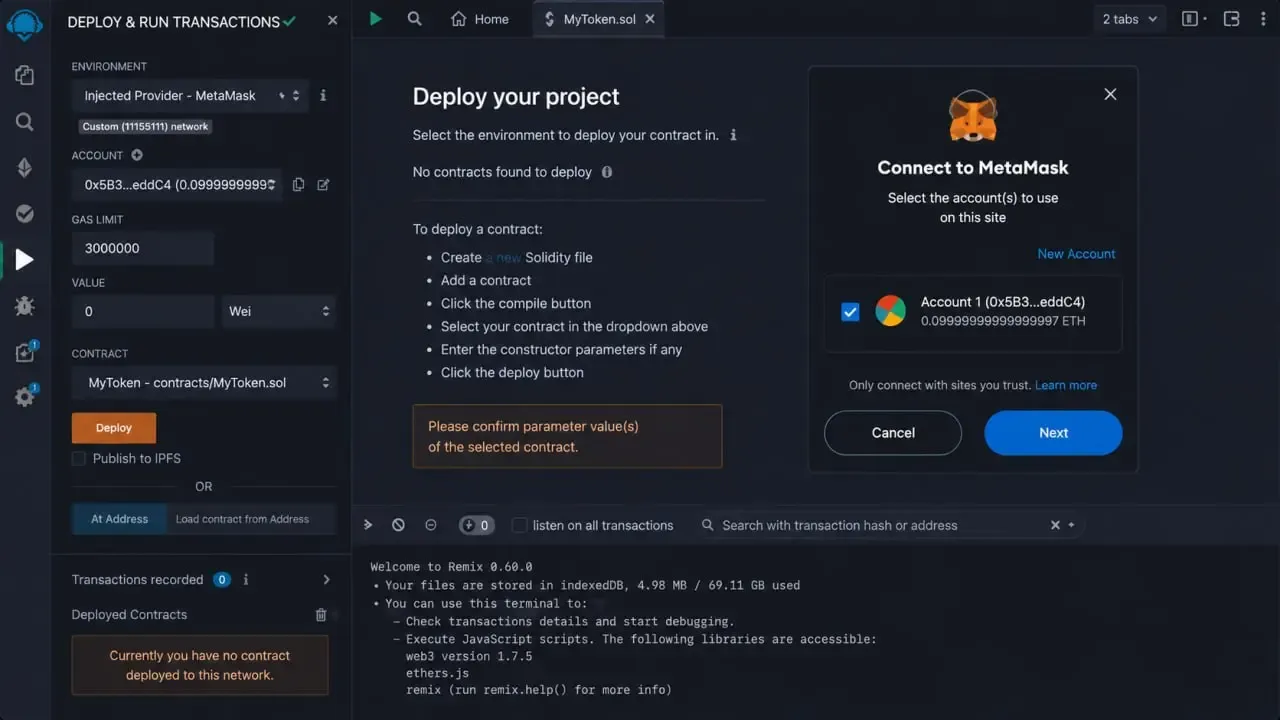Open the file Search sidebar icon
The image size is (1280, 720).
[24, 122]
